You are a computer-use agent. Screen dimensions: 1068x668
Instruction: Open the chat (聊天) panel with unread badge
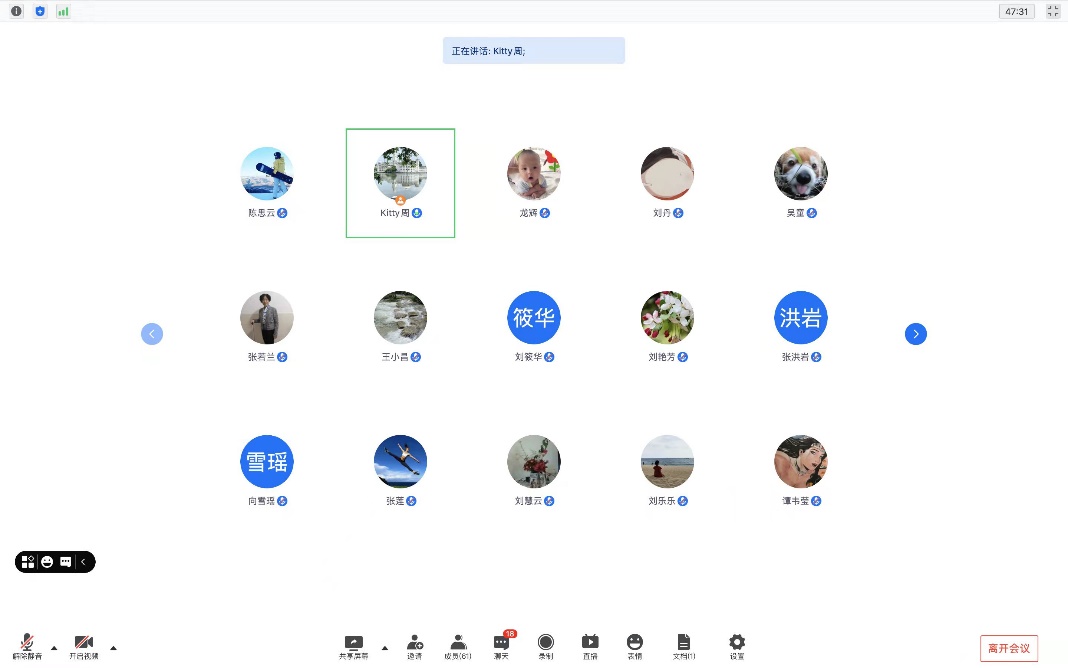[502, 645]
